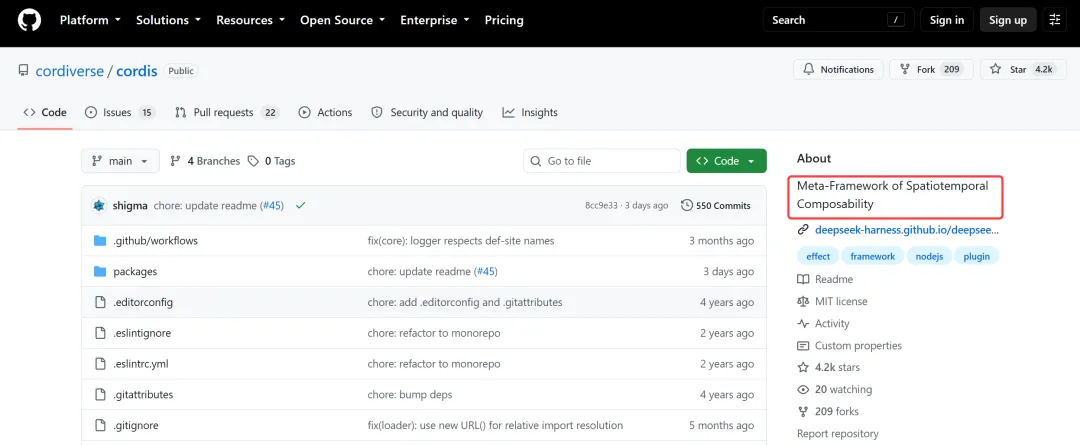Open the packages folder
Image resolution: width=1080 pixels, height=446 pixels.
point(135,271)
